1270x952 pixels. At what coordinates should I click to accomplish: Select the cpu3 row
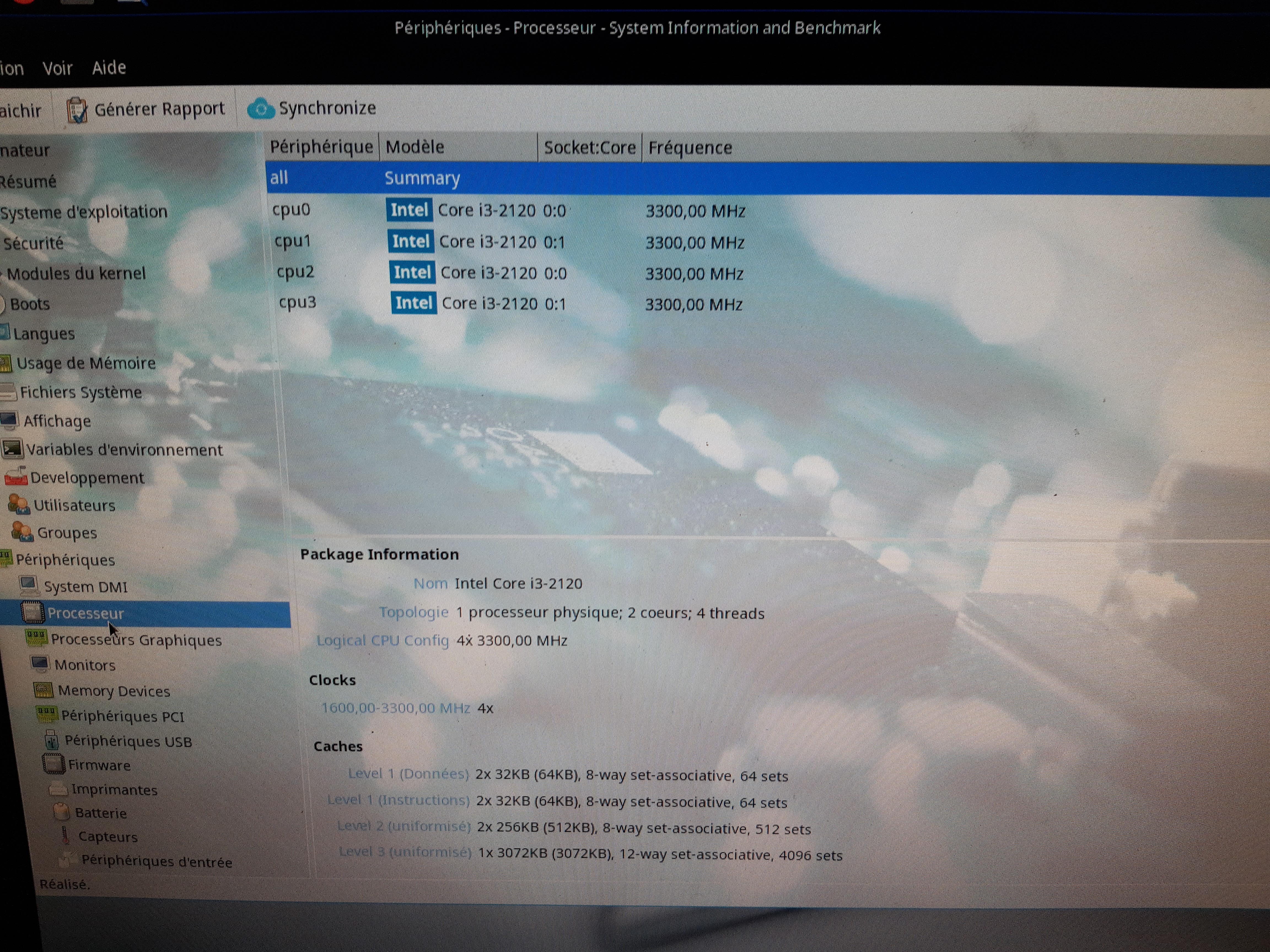coord(768,304)
